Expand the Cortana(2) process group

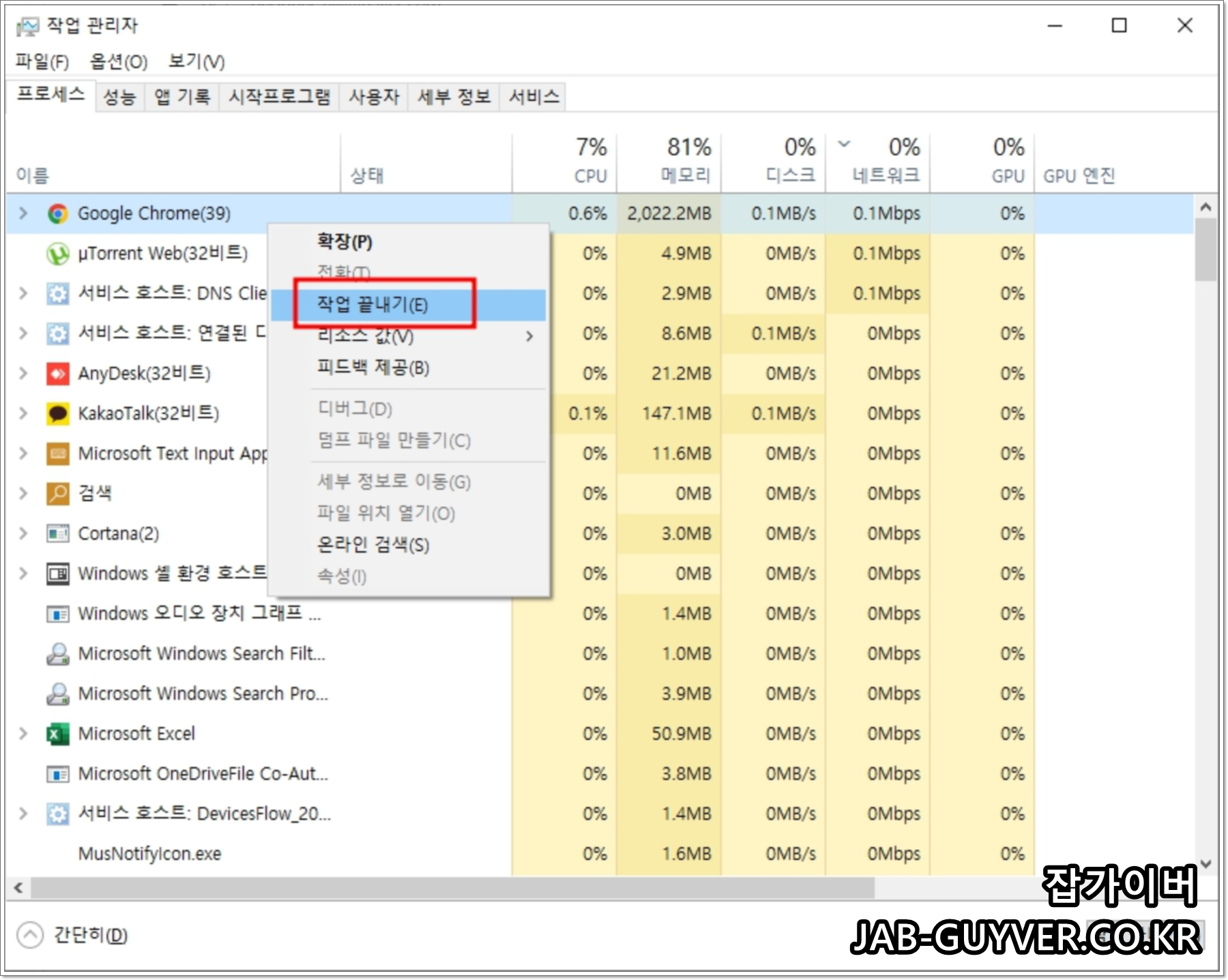tap(23, 534)
